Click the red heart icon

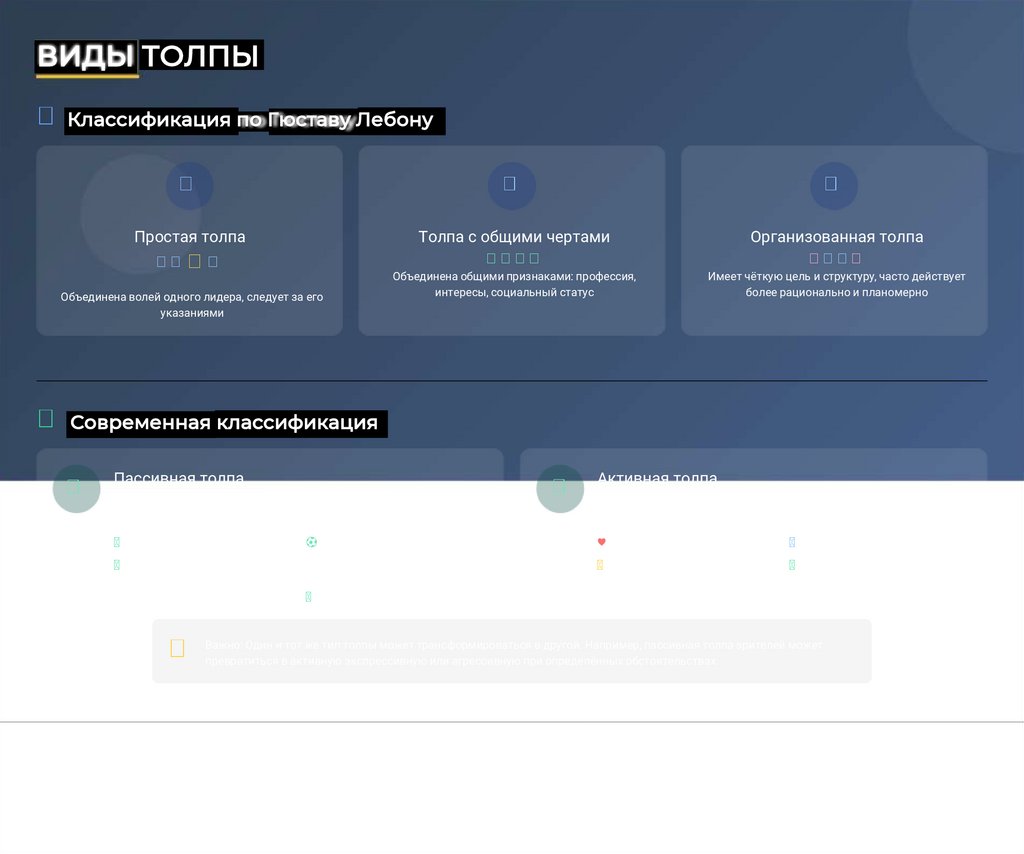[601, 542]
